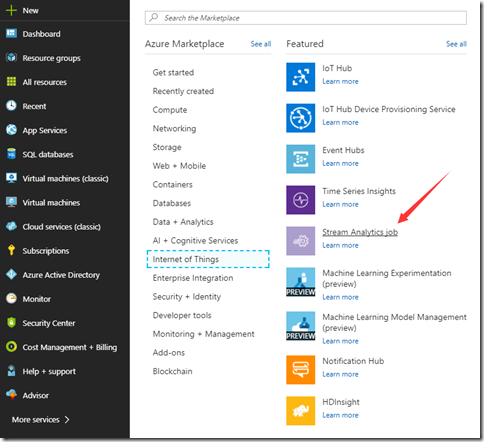Expand More services chevron

tap(67, 419)
